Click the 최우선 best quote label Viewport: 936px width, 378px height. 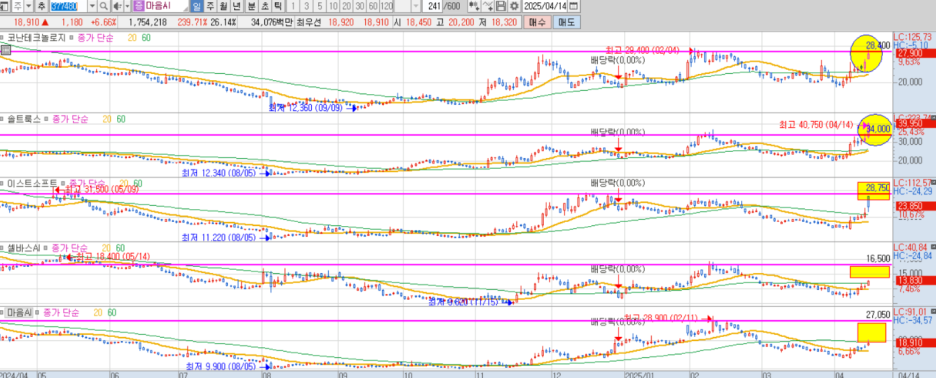(309, 22)
